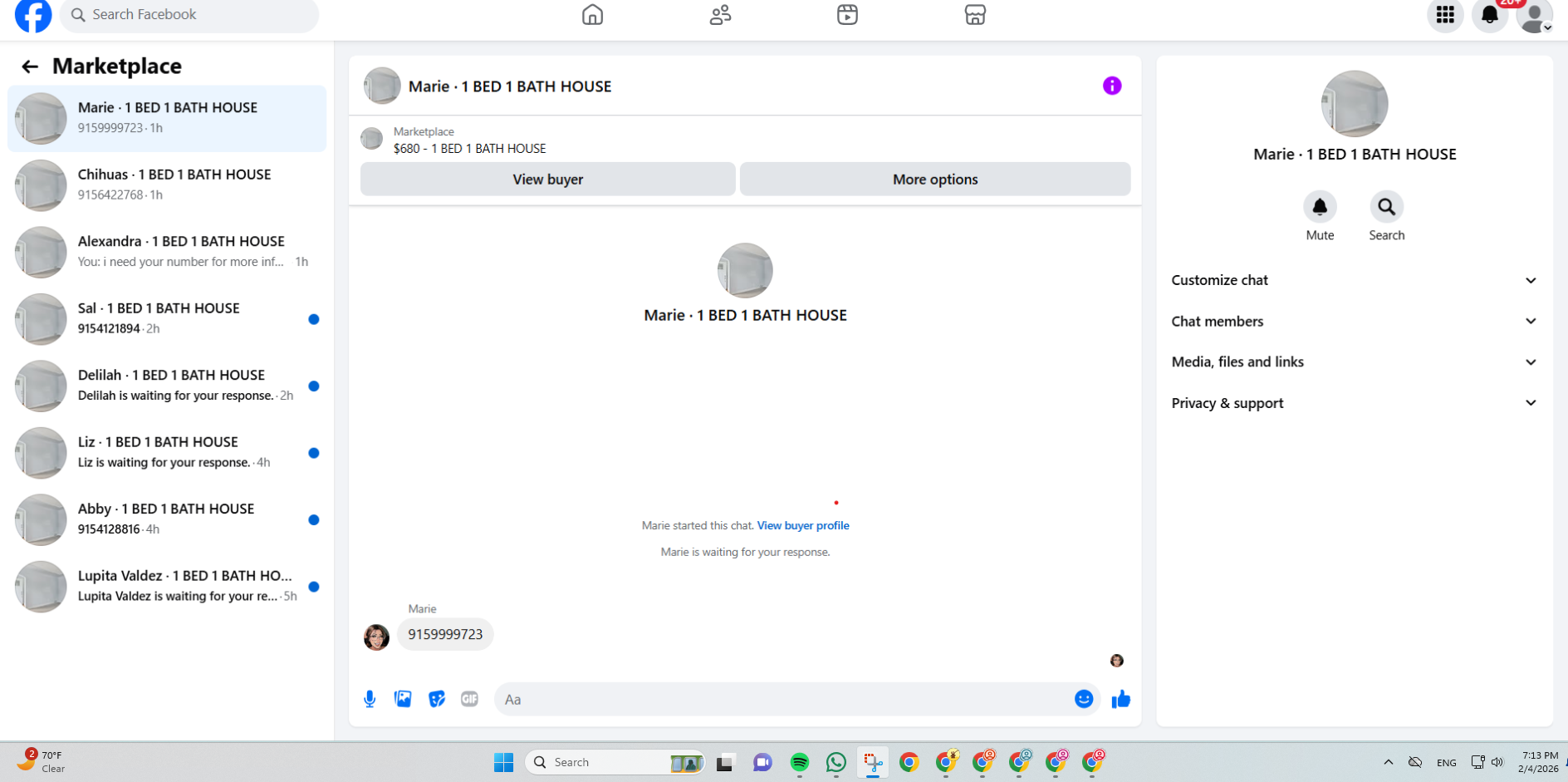
Task: Choose a sticker from the sticker icon
Action: click(437, 699)
